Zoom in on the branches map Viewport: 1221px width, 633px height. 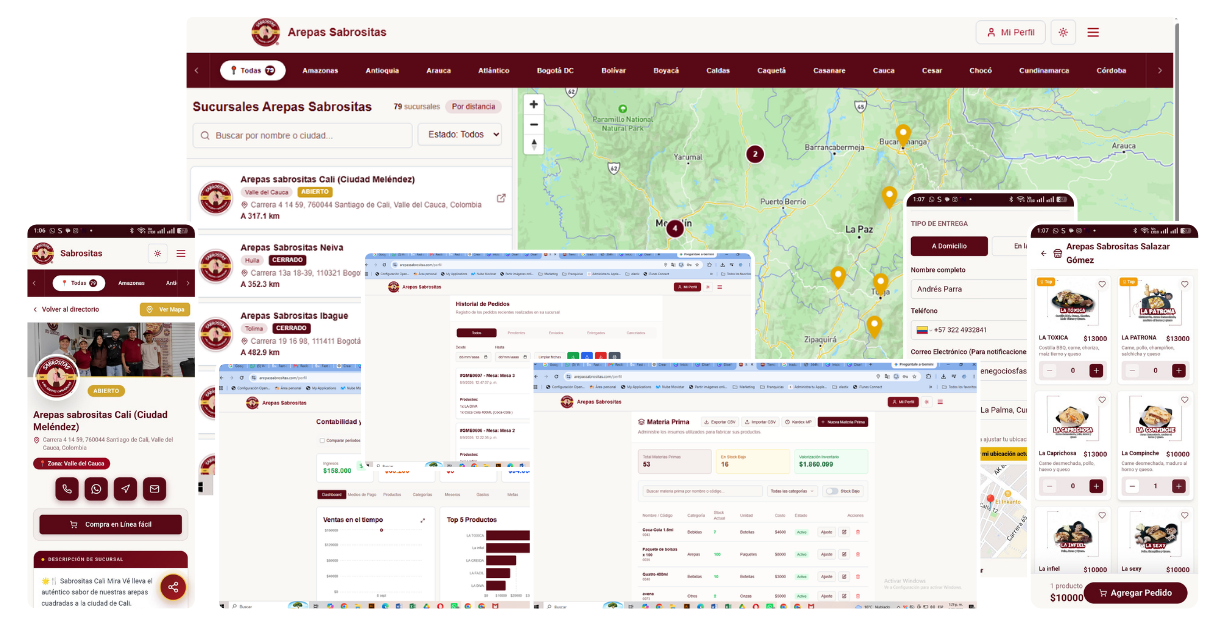coord(534,104)
